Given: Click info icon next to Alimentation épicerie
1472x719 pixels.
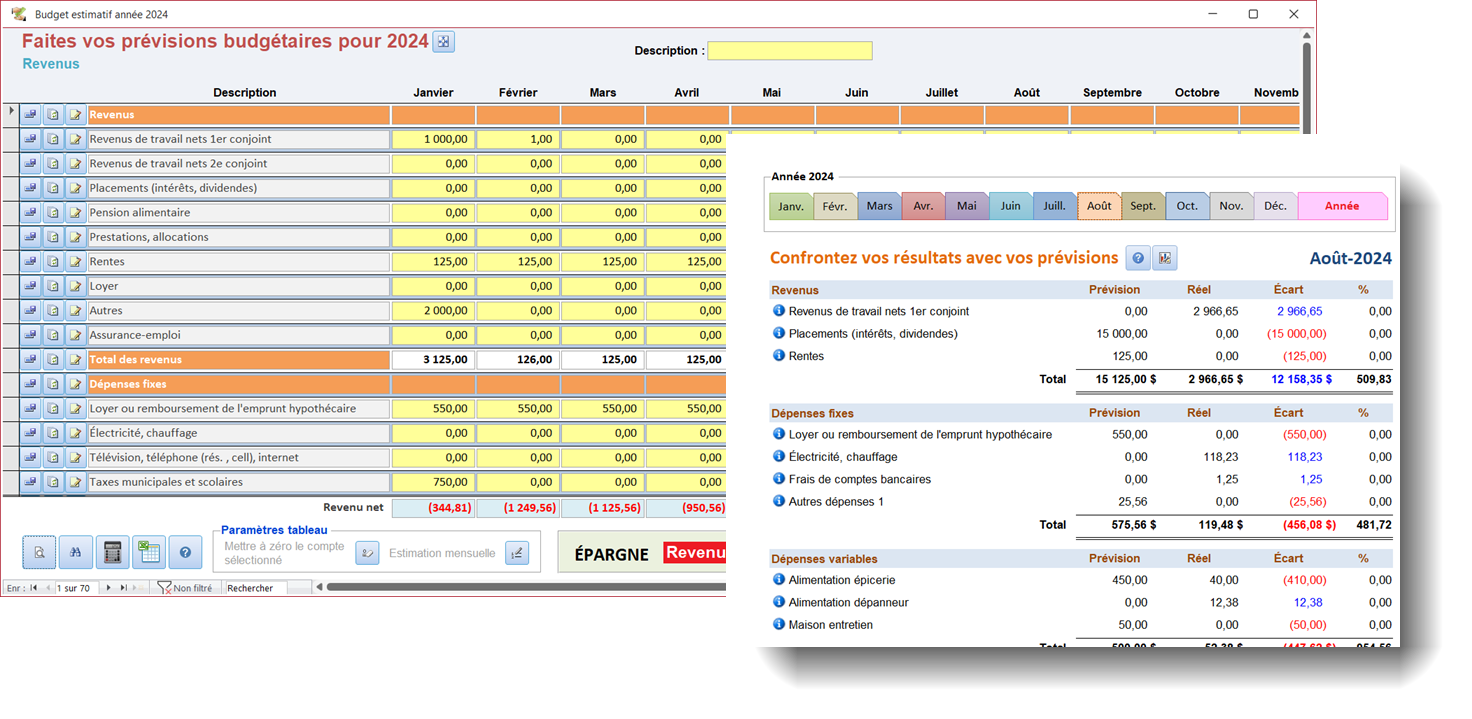Looking at the screenshot, I should click(779, 579).
